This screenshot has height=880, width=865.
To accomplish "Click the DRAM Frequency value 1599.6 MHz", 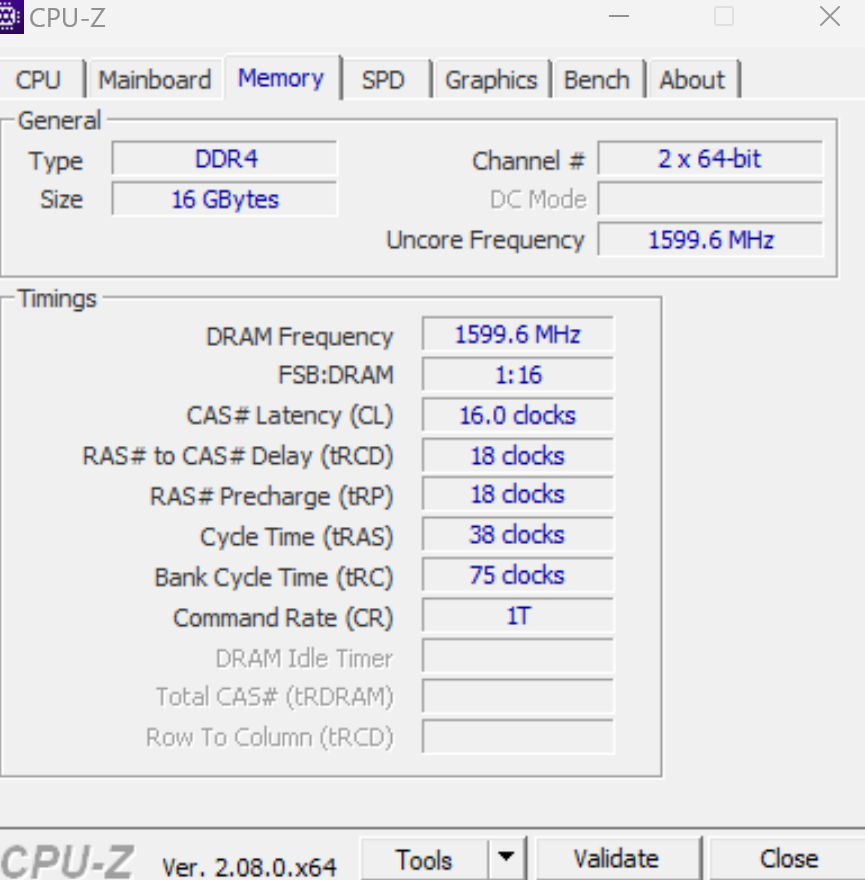I will click(x=518, y=334).
